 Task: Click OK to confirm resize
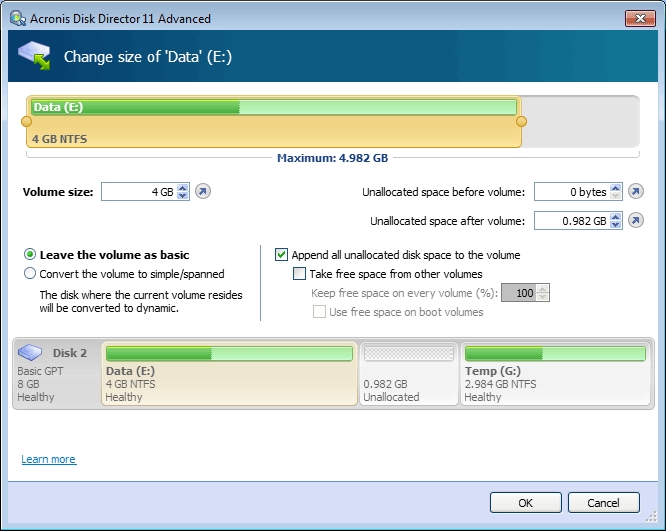tap(525, 503)
